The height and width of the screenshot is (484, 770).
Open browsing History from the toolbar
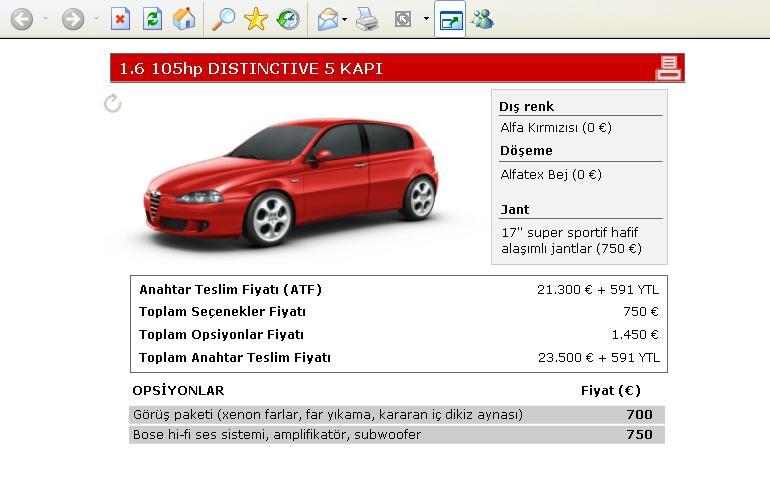[288, 19]
